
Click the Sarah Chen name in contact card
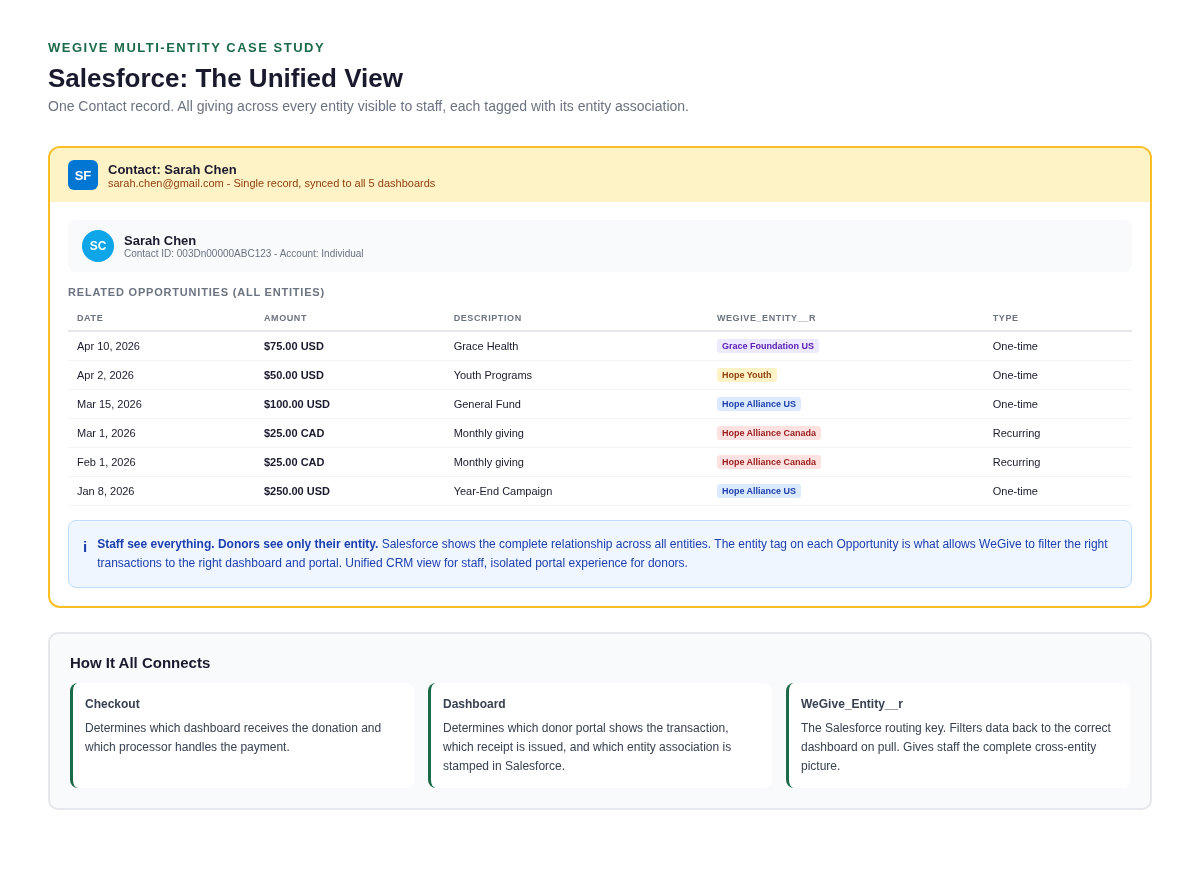pyautogui.click(x=160, y=240)
